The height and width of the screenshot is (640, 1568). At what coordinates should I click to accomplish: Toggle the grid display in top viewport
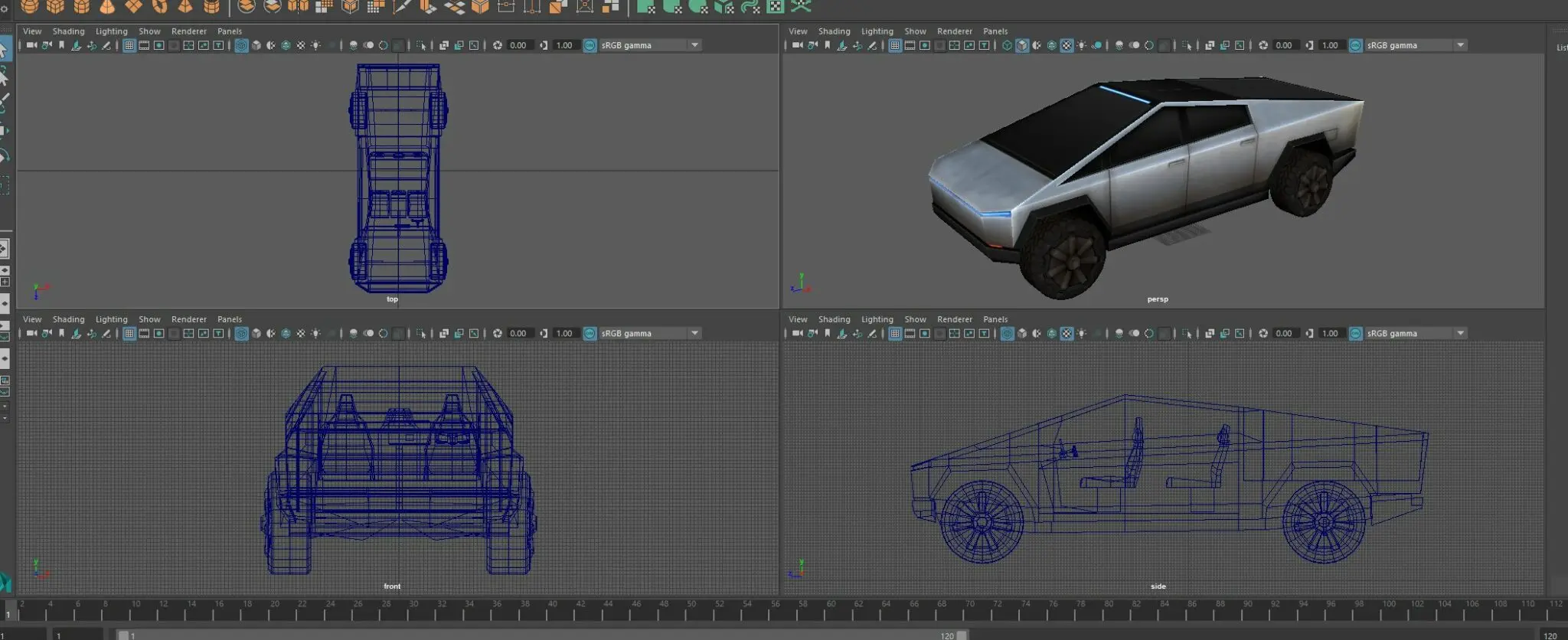coord(129,45)
